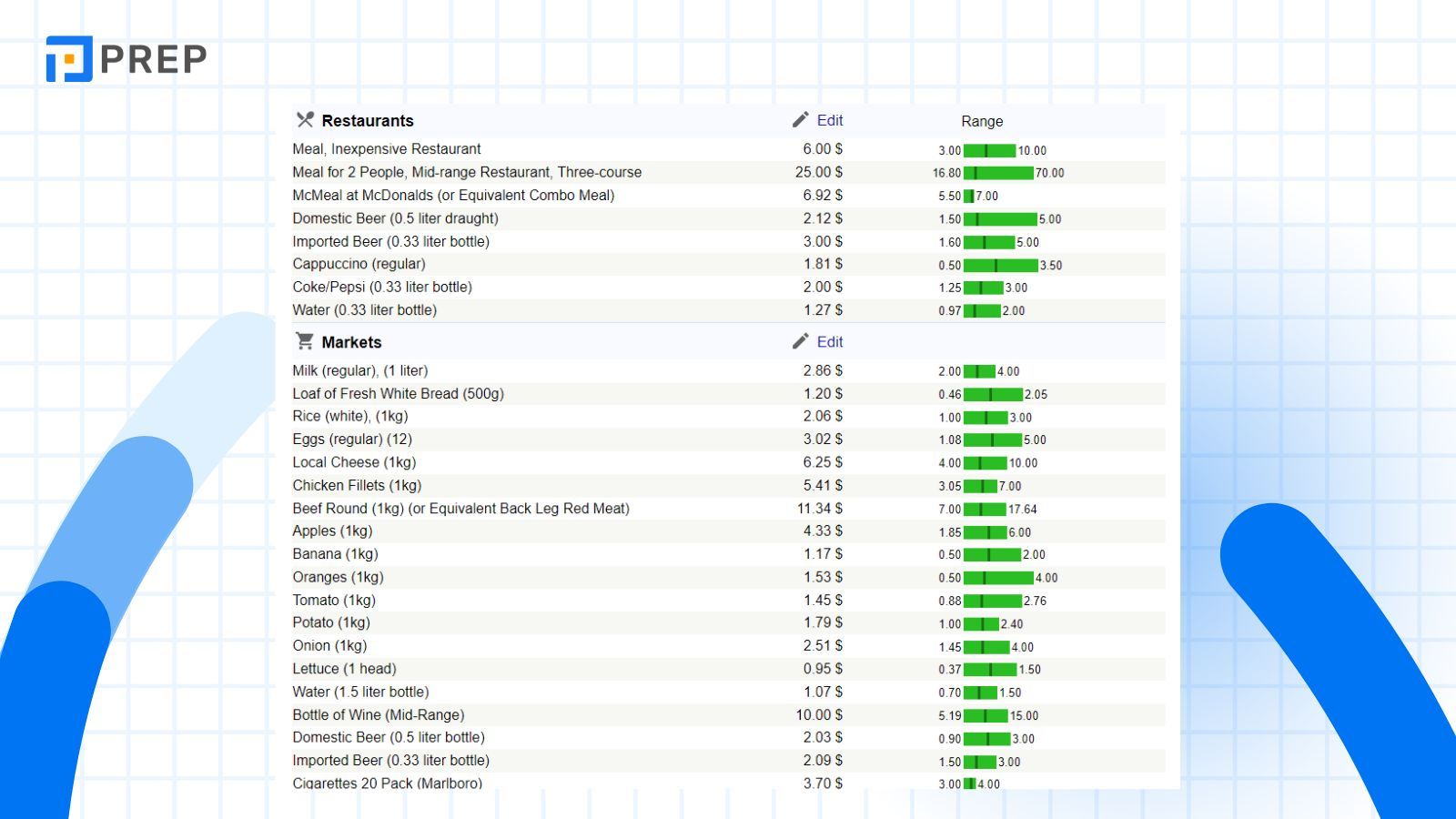Click the pencil icon beside Markets Edit
Screen dimensions: 1456x819
coord(800,341)
